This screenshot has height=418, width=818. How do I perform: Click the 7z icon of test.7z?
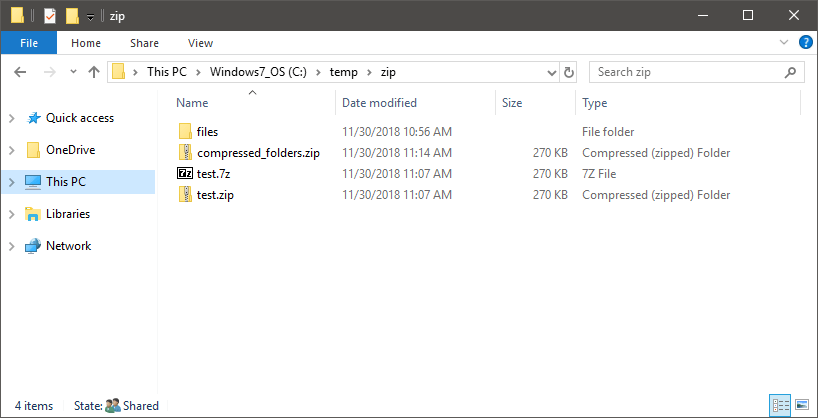click(185, 174)
